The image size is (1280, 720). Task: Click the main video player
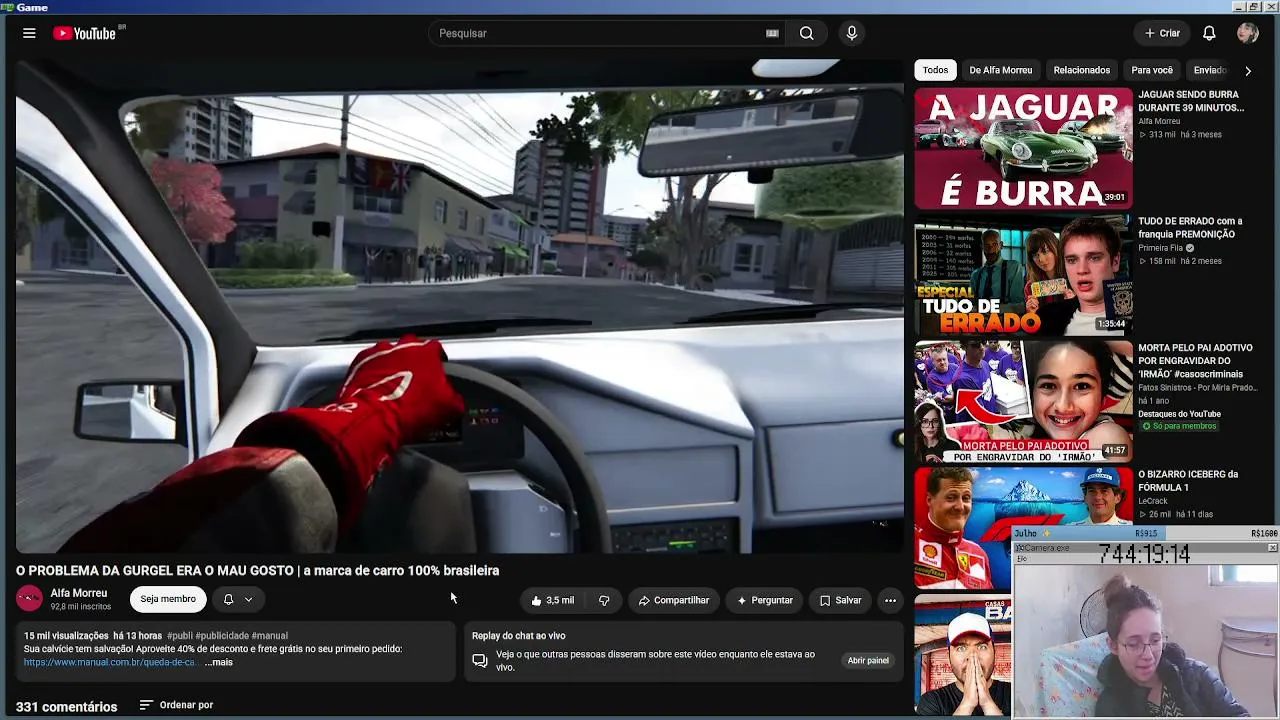(x=460, y=306)
